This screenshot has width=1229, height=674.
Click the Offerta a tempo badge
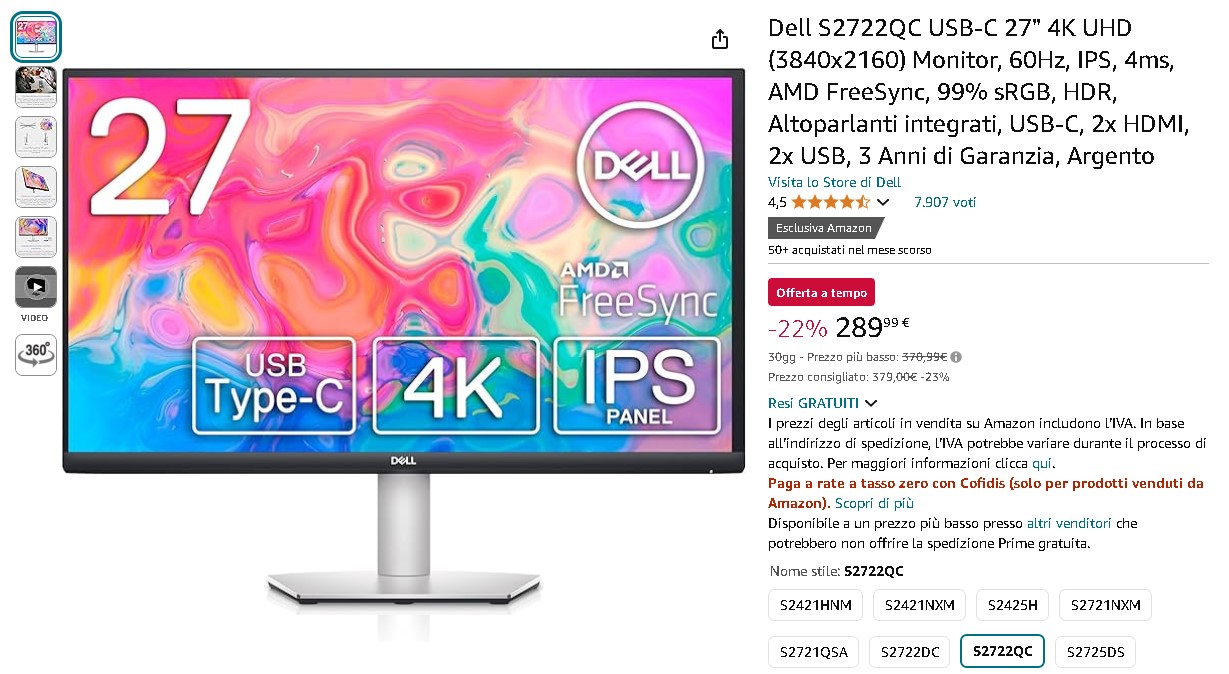click(x=821, y=292)
